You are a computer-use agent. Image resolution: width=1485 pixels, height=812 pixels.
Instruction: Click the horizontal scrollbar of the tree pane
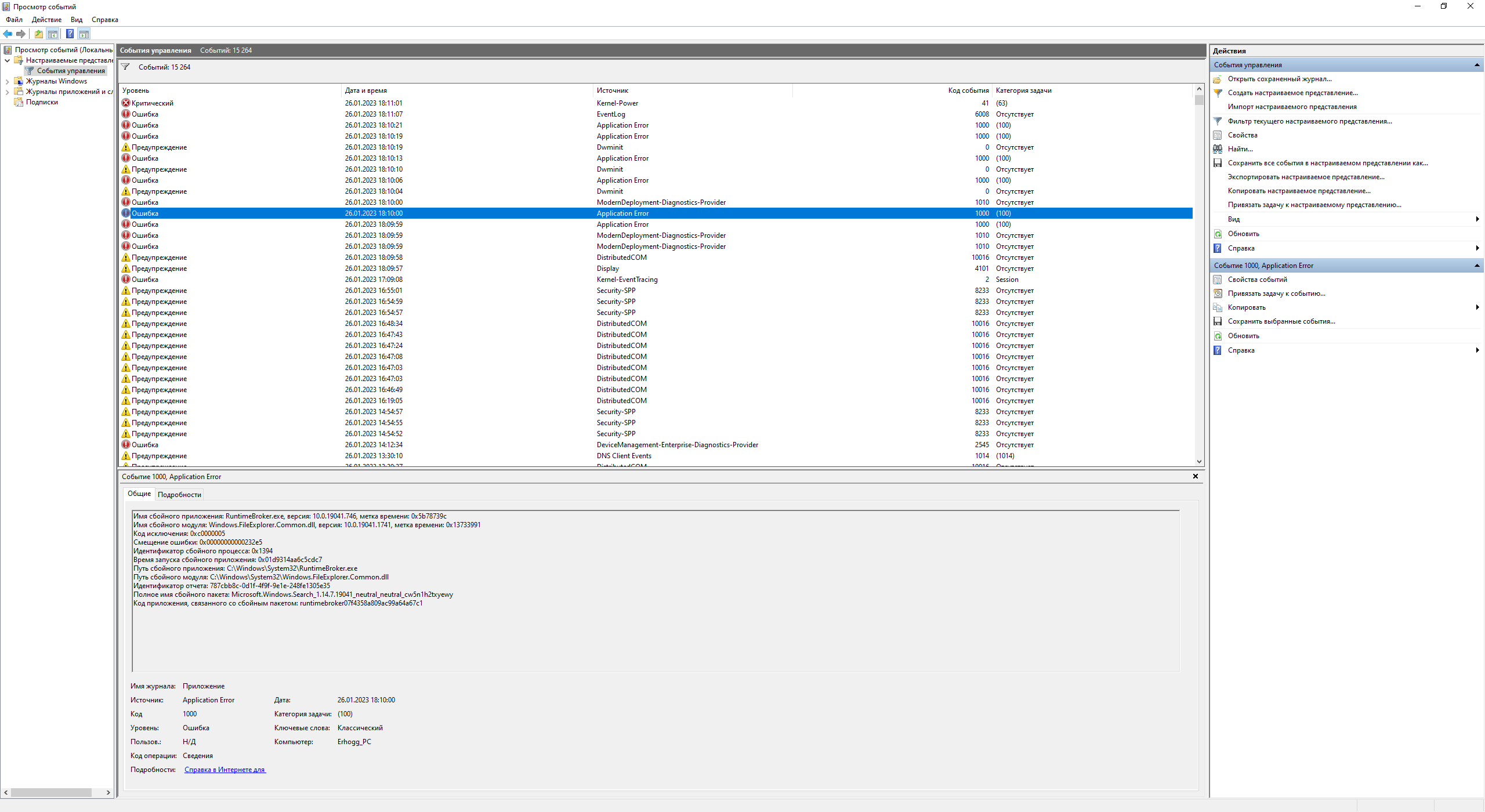(x=51, y=792)
